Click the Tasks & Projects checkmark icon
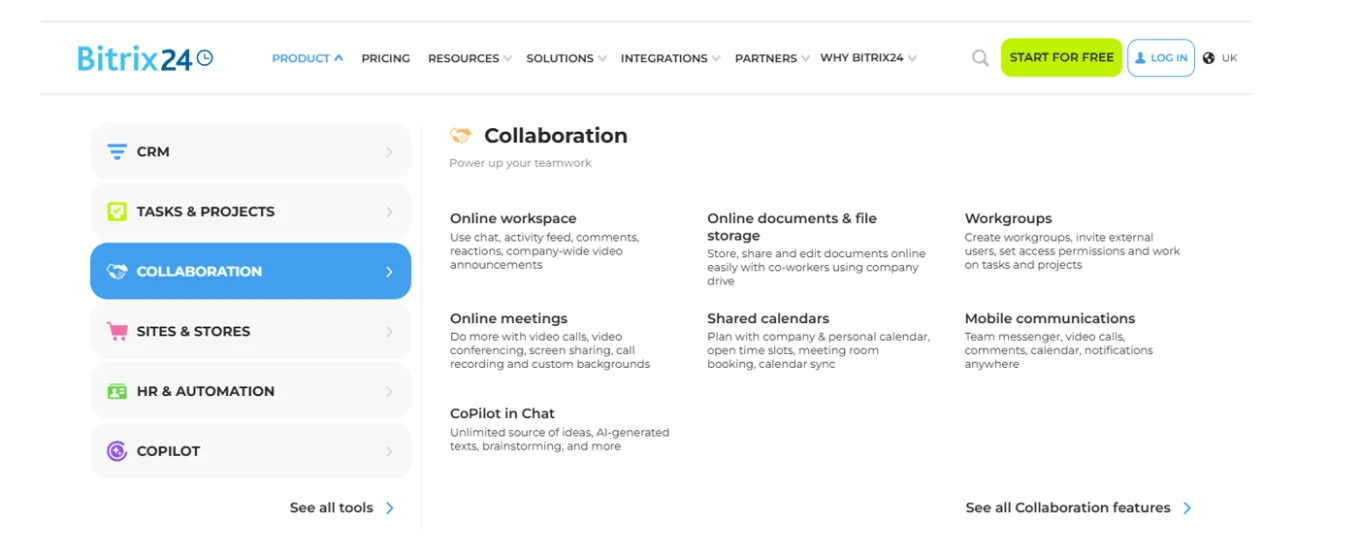 coord(117,212)
